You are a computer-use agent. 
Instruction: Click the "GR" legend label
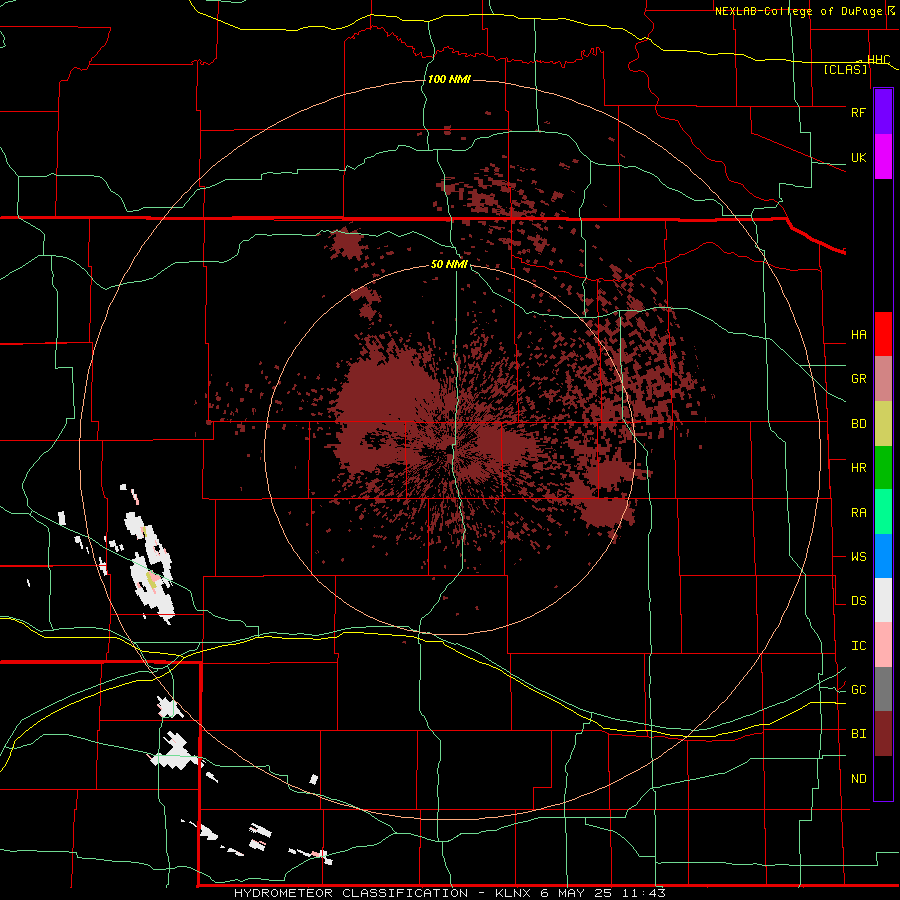tap(858, 379)
